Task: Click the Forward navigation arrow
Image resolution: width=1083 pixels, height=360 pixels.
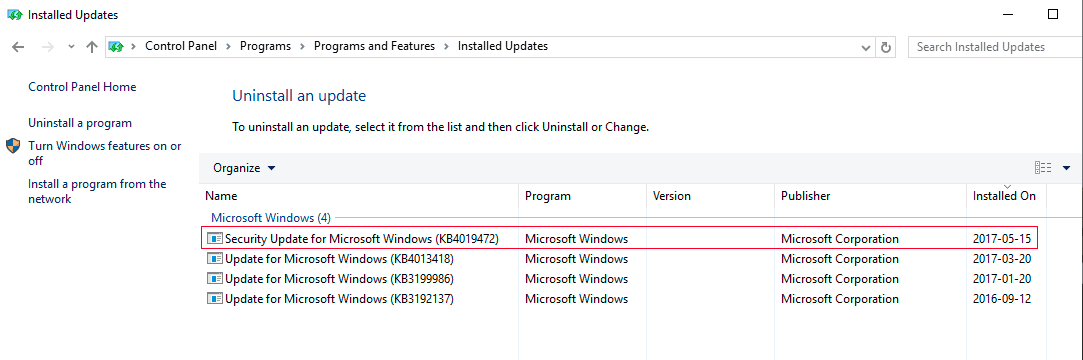Action: (48, 47)
